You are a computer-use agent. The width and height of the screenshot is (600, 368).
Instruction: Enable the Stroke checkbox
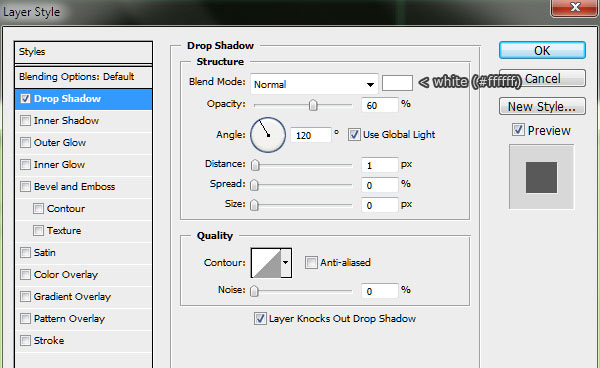point(25,340)
